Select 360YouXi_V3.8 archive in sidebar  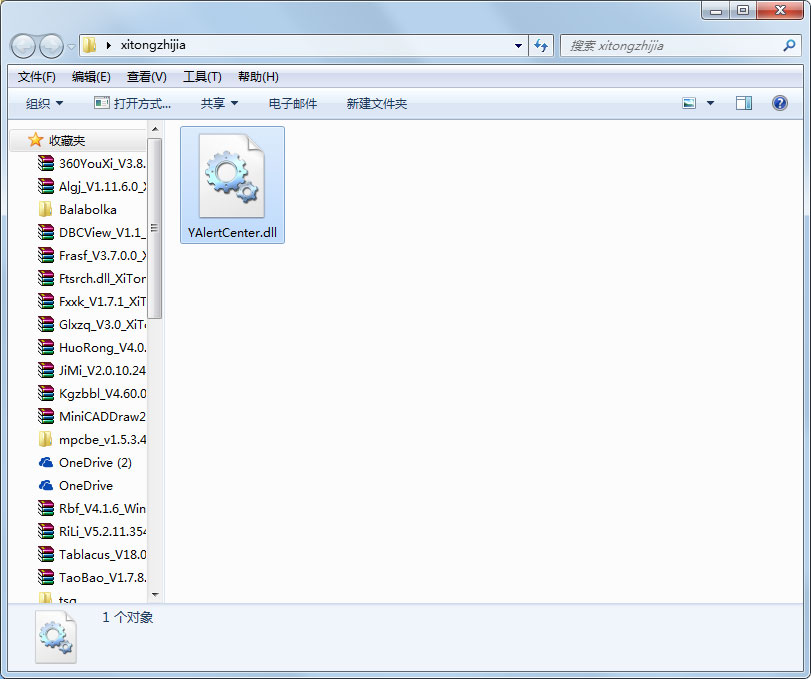pyautogui.click(x=91, y=163)
